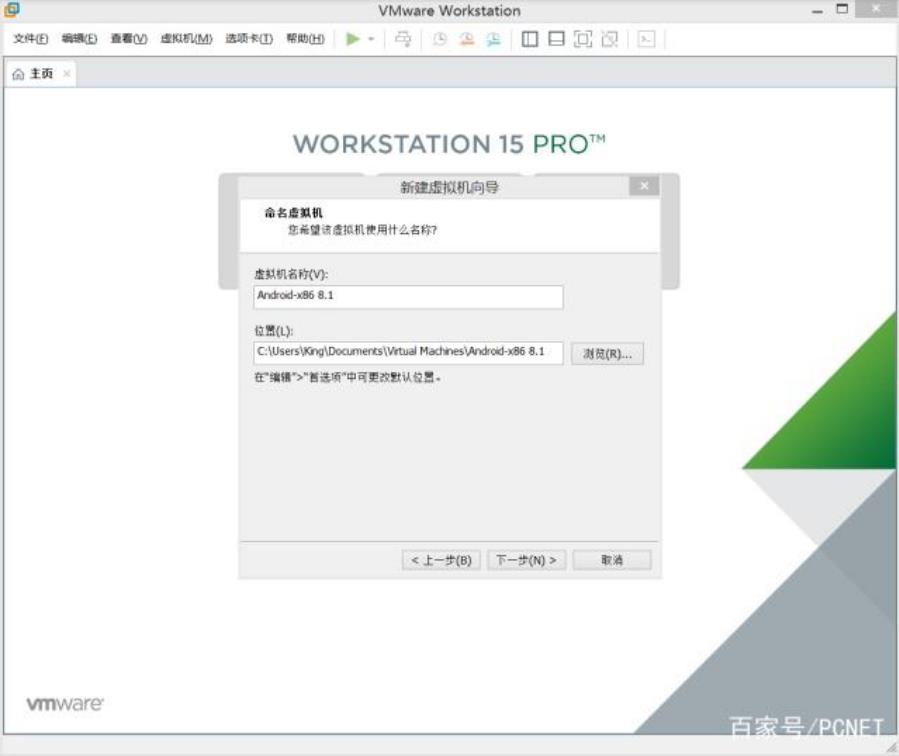Click the hint text about 首选项 default location
Screen dimensions: 899x756
click(x=347, y=377)
